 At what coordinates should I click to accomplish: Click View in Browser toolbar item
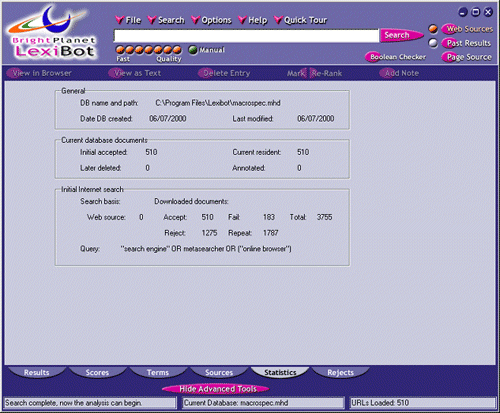pos(40,73)
